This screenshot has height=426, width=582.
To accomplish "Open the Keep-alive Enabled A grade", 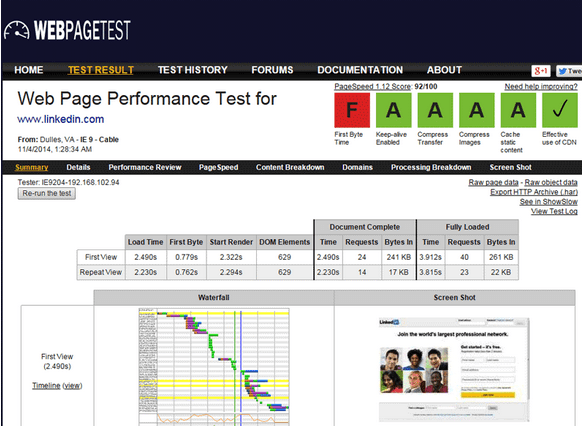I will [x=393, y=110].
